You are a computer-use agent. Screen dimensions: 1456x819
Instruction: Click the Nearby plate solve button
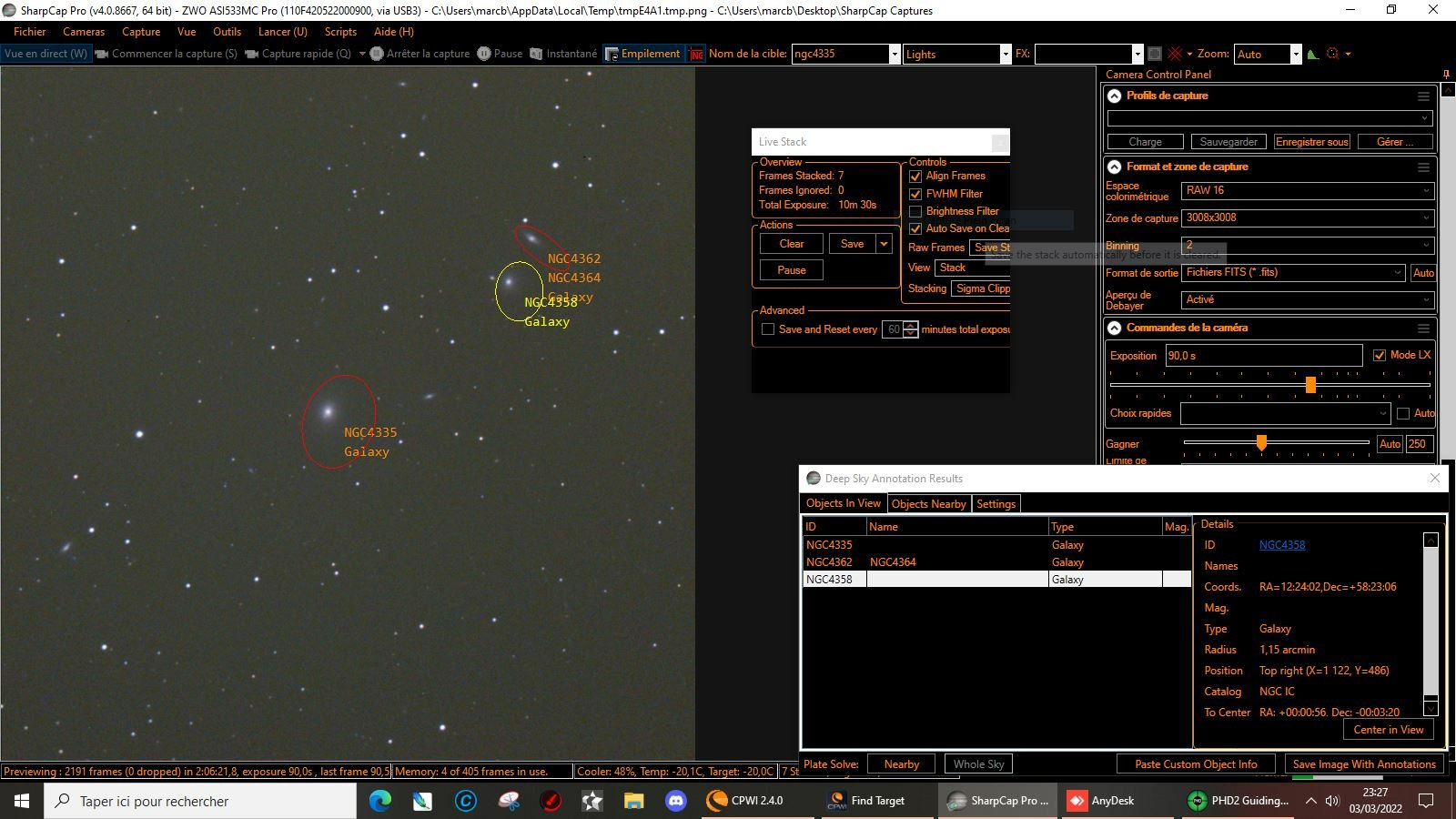pos(902,764)
